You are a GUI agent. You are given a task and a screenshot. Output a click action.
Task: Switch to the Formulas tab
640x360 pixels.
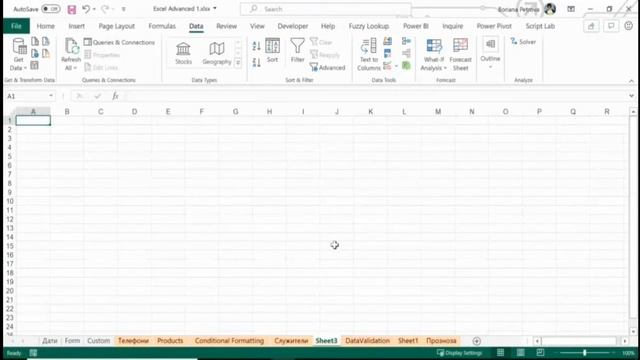point(162,26)
